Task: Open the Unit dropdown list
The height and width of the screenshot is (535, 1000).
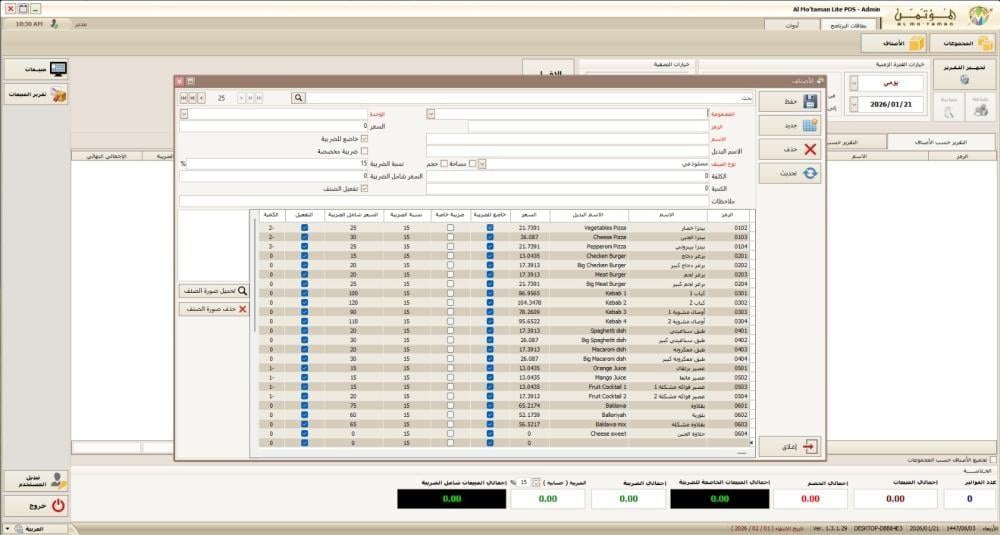Action: coord(184,114)
